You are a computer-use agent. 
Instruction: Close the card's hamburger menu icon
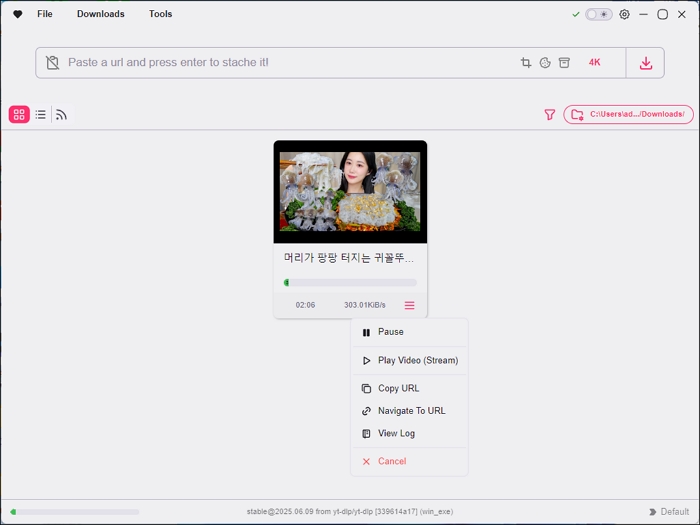coord(409,305)
